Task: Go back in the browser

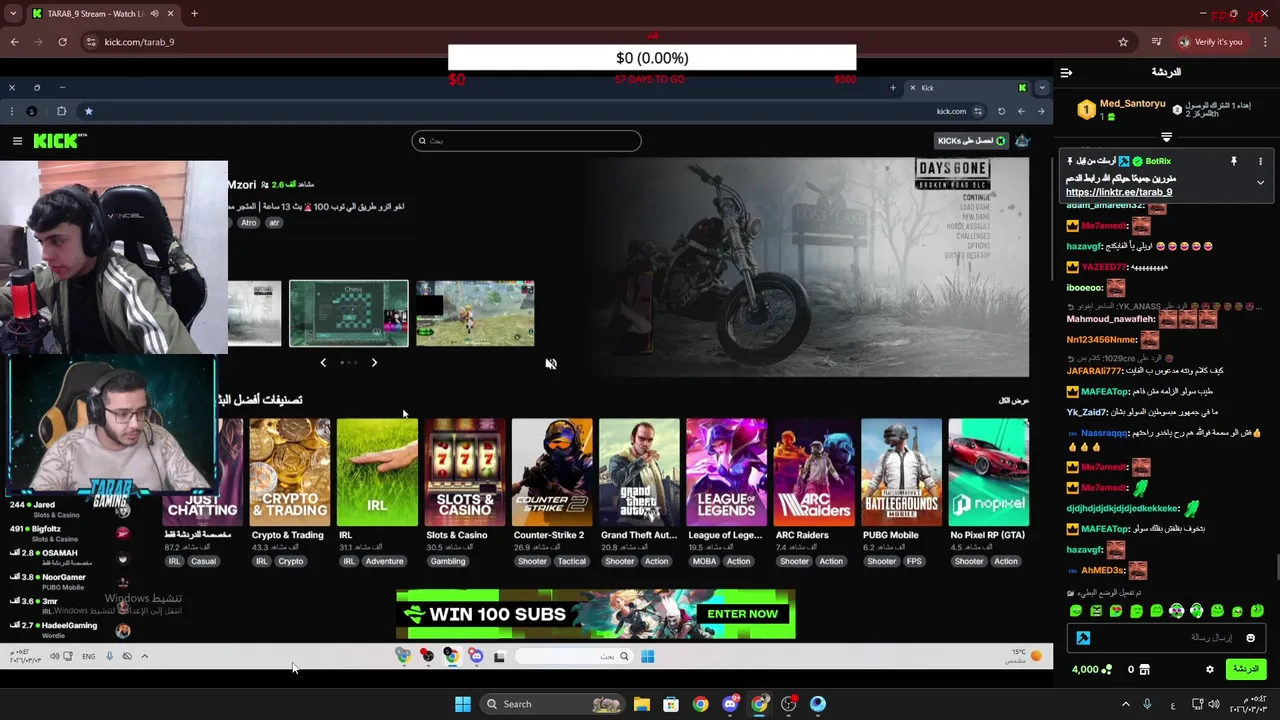Action: click(14, 42)
